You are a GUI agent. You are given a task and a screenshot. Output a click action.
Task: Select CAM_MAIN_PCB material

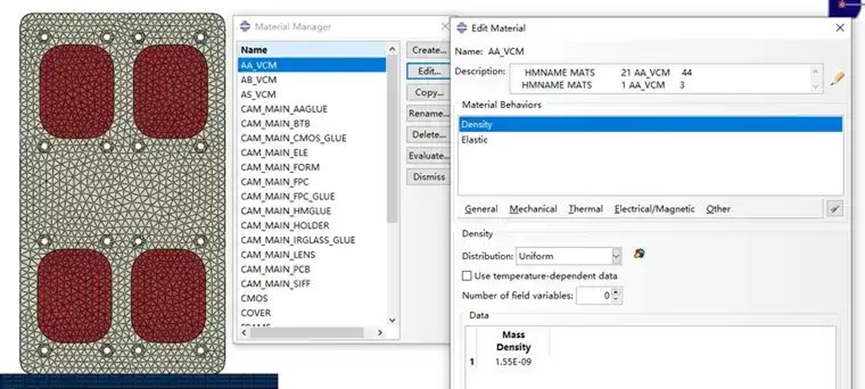point(312,269)
